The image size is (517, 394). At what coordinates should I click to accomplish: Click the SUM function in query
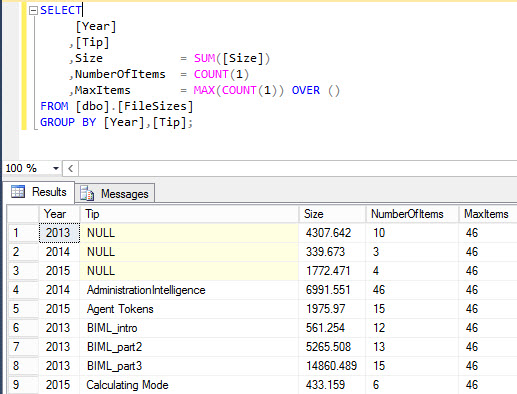pos(205,58)
